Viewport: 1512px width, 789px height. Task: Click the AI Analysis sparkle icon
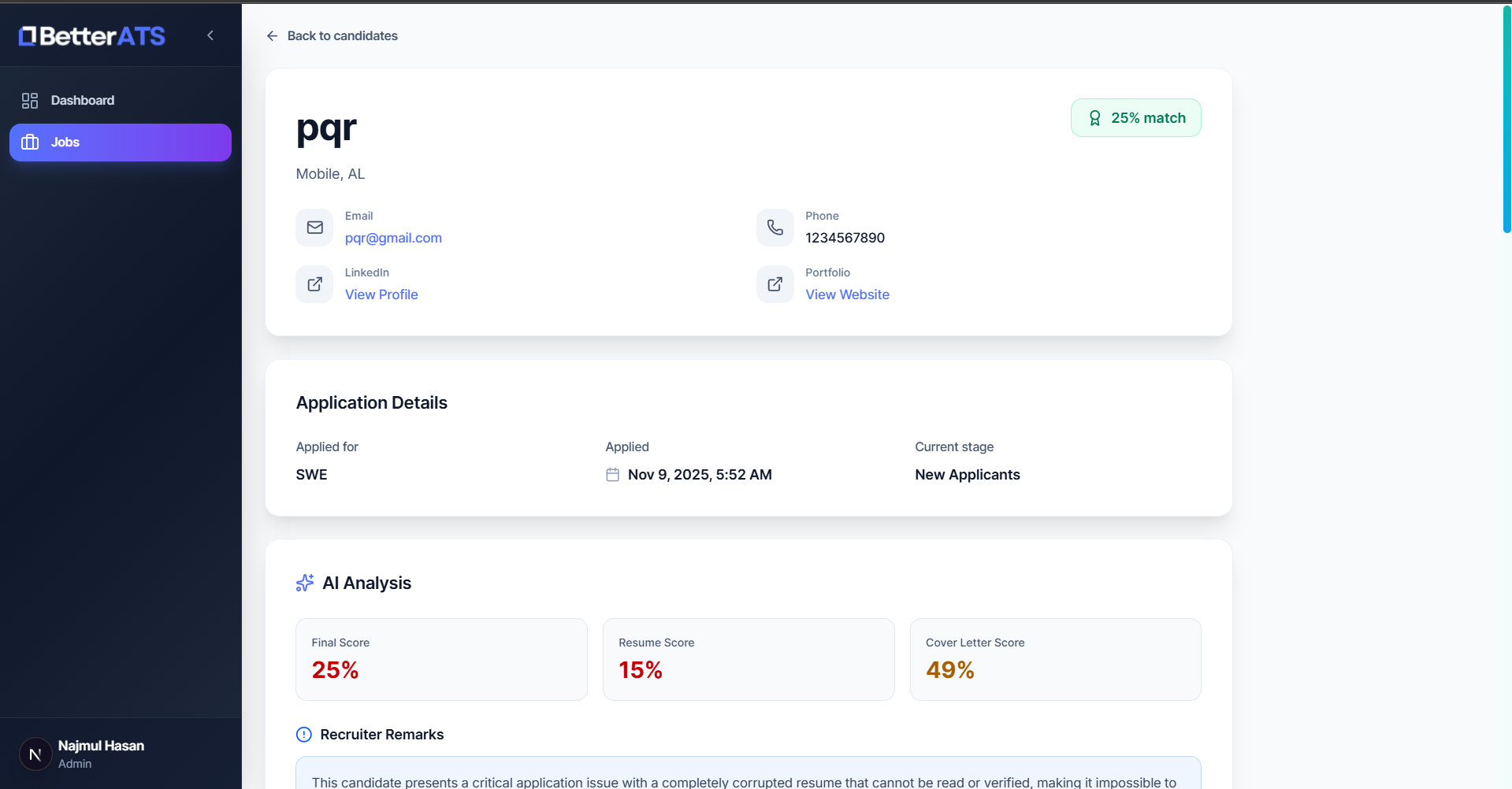[x=305, y=583]
